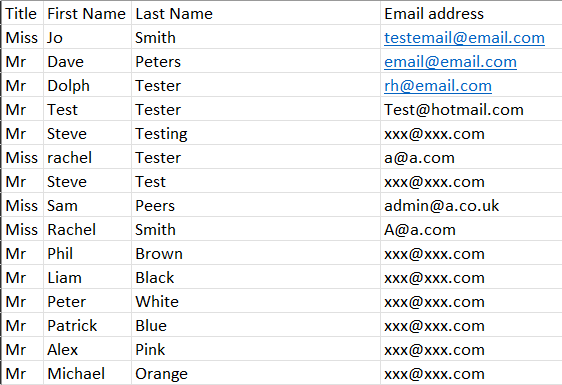Click the last name cell Brown
This screenshot has height=385, width=562.
pyautogui.click(x=256, y=253)
